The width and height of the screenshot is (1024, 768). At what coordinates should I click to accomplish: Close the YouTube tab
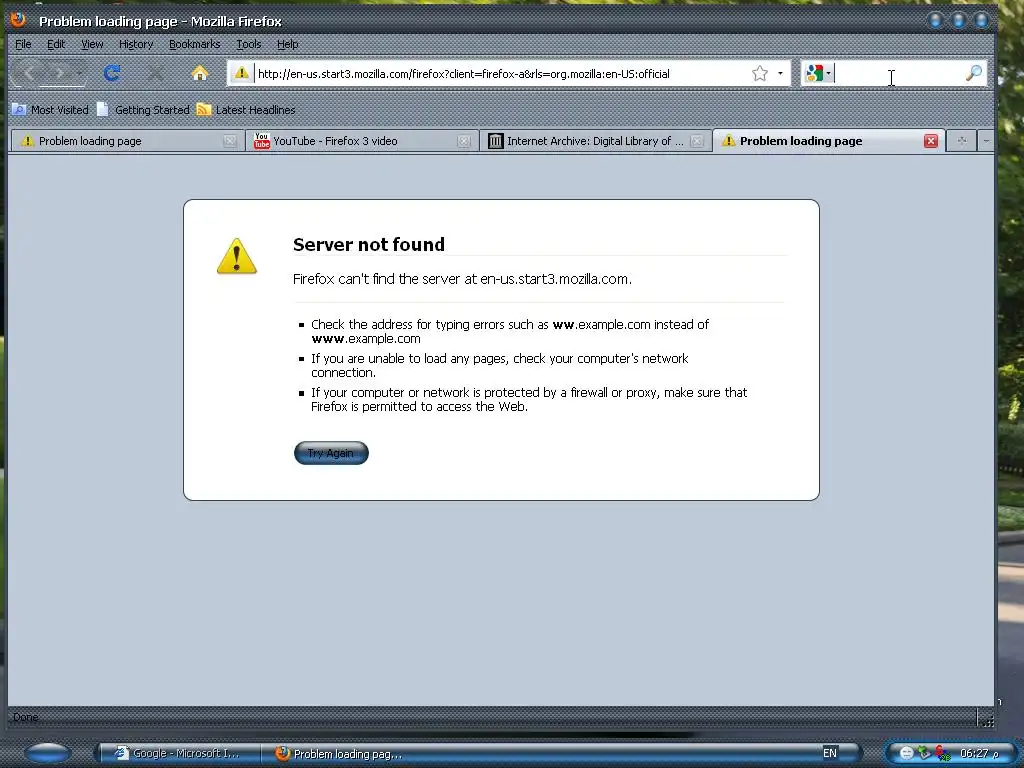pyautogui.click(x=464, y=141)
